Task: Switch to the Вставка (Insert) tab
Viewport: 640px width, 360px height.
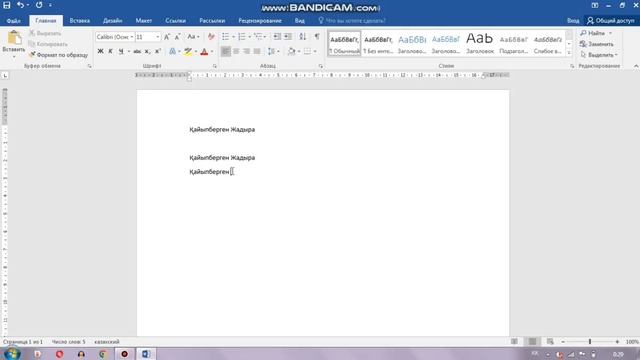Action: click(80, 21)
